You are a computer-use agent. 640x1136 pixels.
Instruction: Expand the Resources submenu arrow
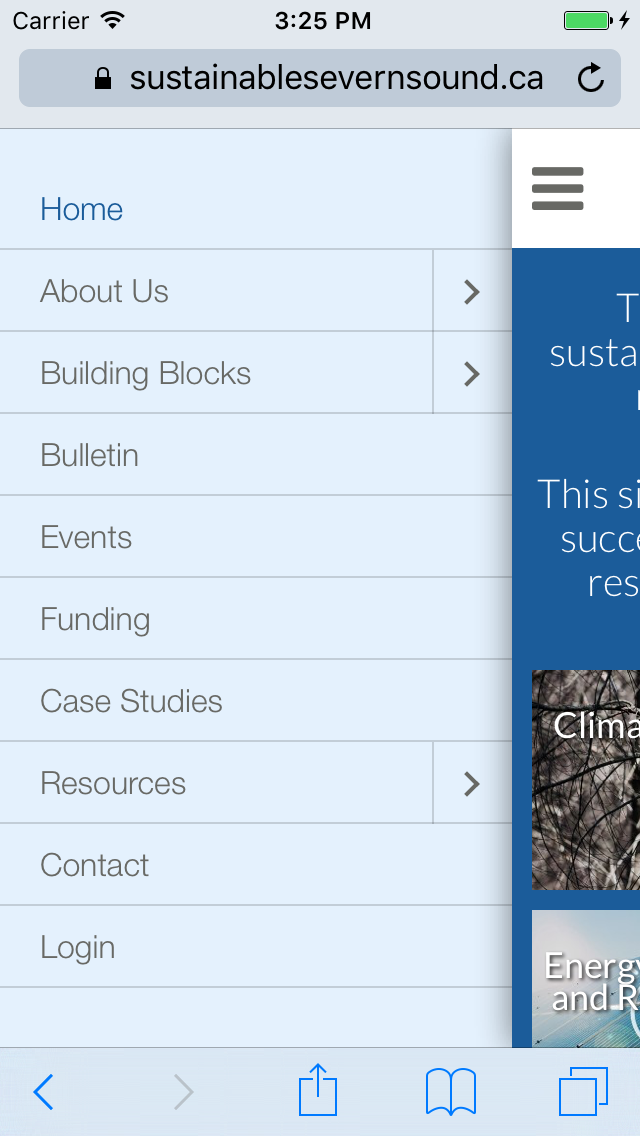coord(472,784)
